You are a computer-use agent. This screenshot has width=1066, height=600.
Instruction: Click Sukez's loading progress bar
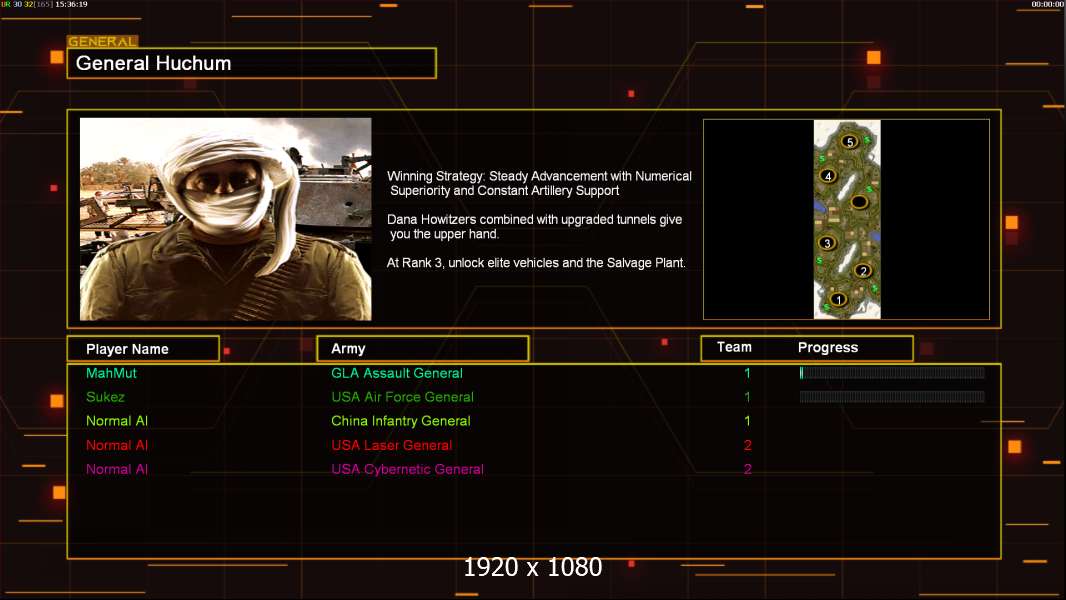click(x=892, y=396)
